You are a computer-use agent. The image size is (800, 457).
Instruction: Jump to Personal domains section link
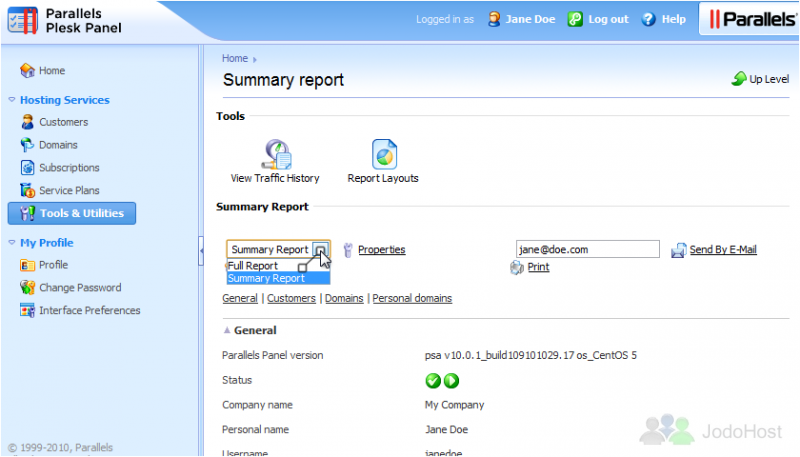[412, 298]
